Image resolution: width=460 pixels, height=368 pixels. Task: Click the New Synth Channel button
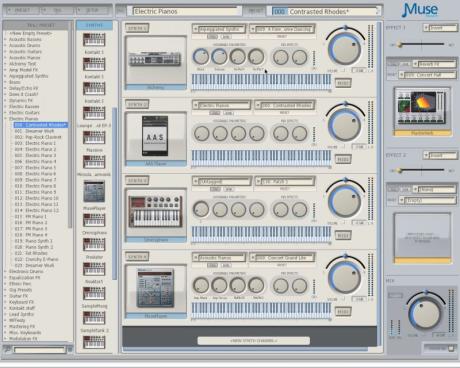tap(253, 341)
